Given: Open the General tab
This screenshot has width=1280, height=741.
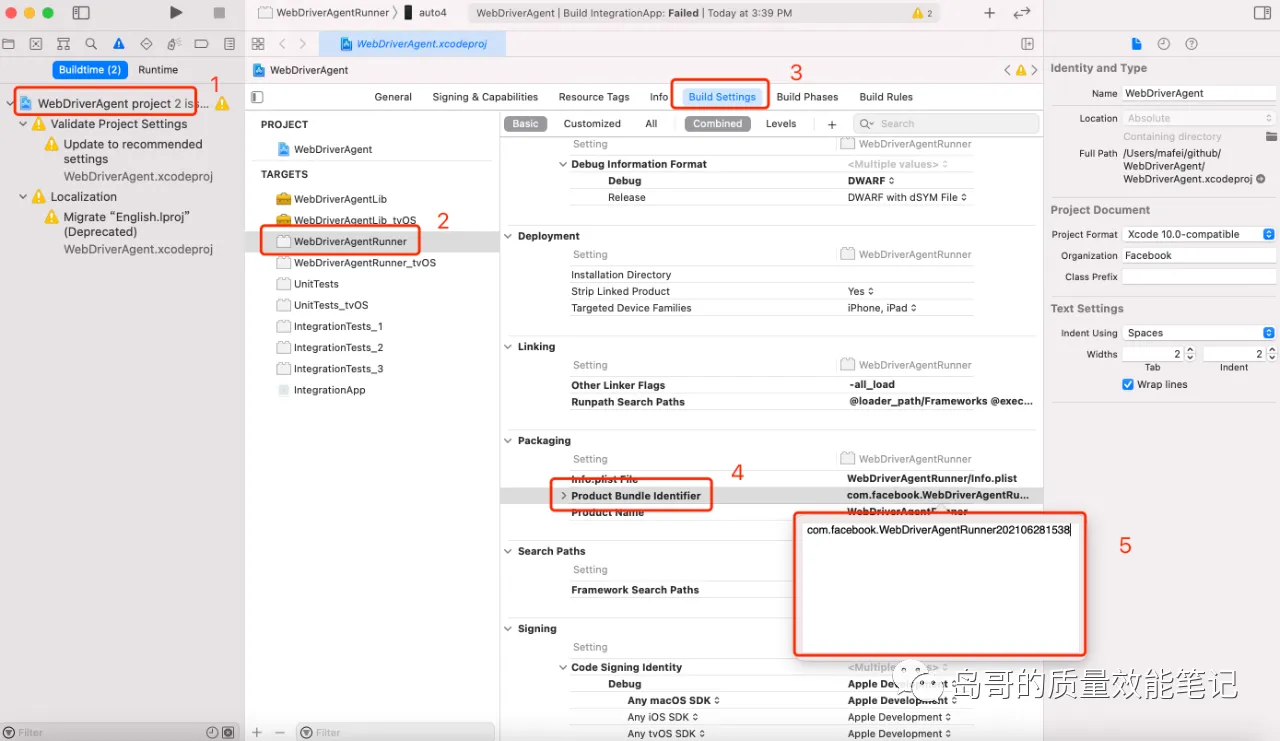Looking at the screenshot, I should pyautogui.click(x=393, y=97).
